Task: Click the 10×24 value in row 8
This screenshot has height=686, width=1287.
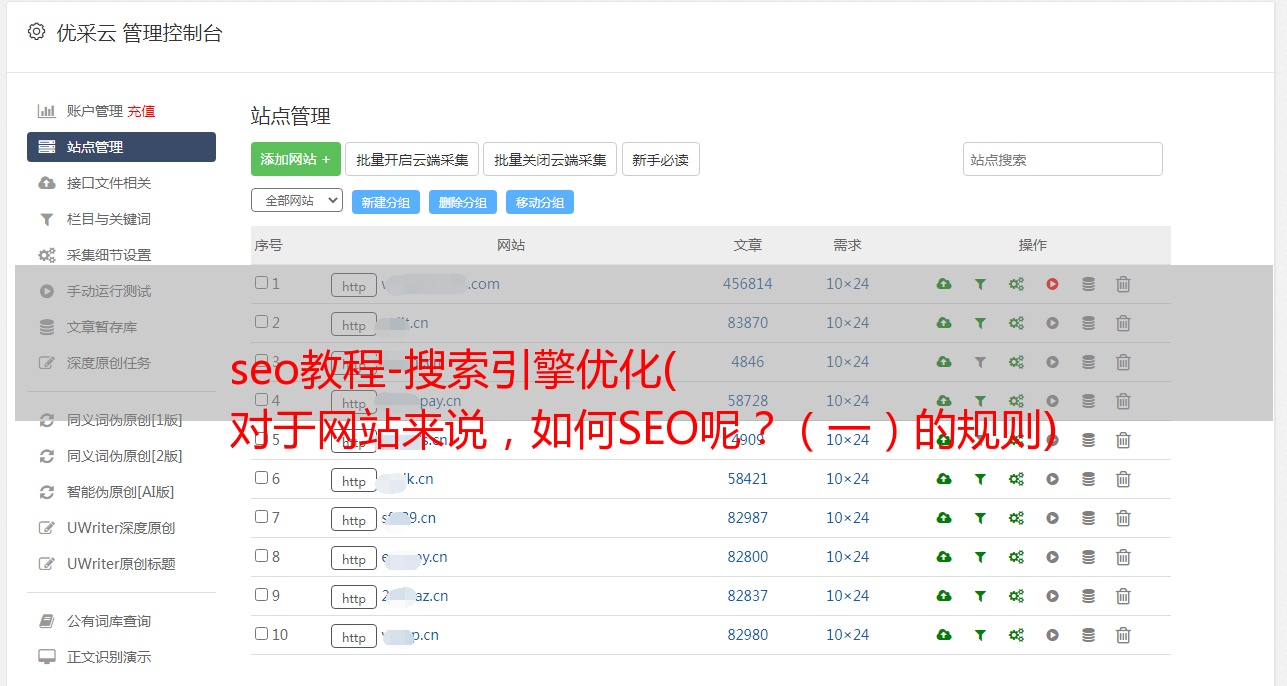Action: coord(848,557)
